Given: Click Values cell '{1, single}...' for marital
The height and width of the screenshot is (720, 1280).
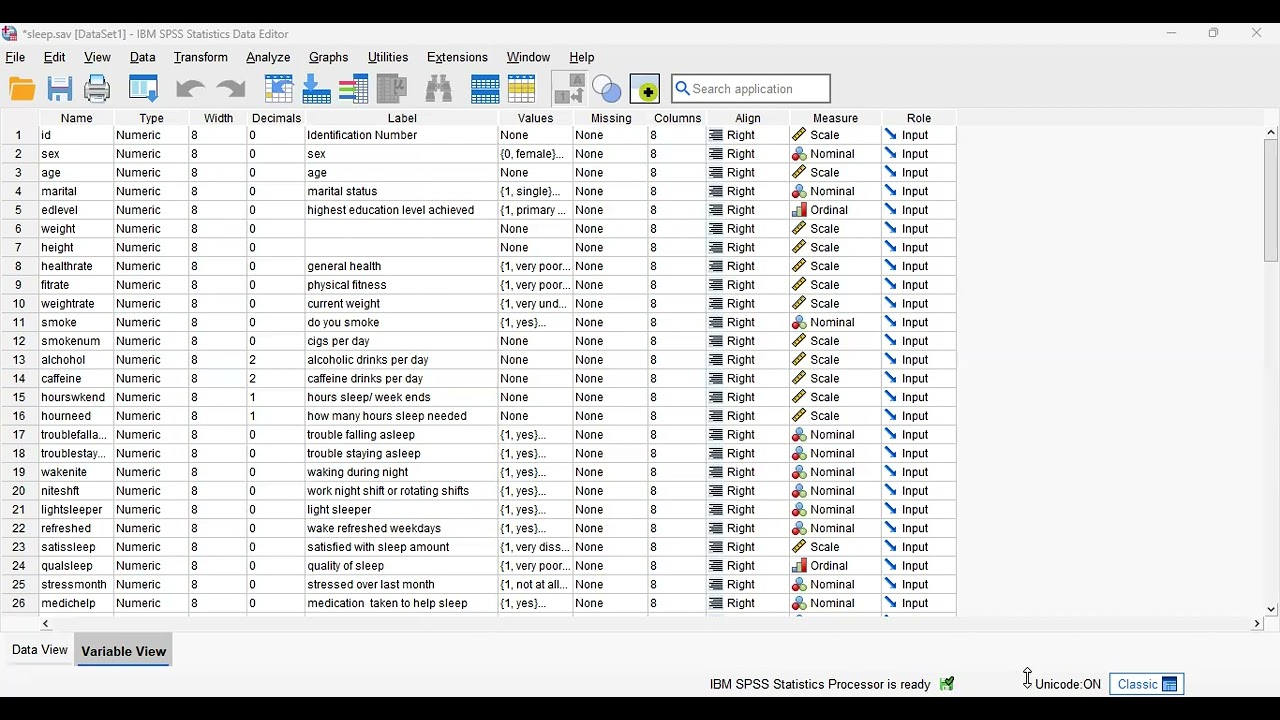Looking at the screenshot, I should click(x=535, y=191).
